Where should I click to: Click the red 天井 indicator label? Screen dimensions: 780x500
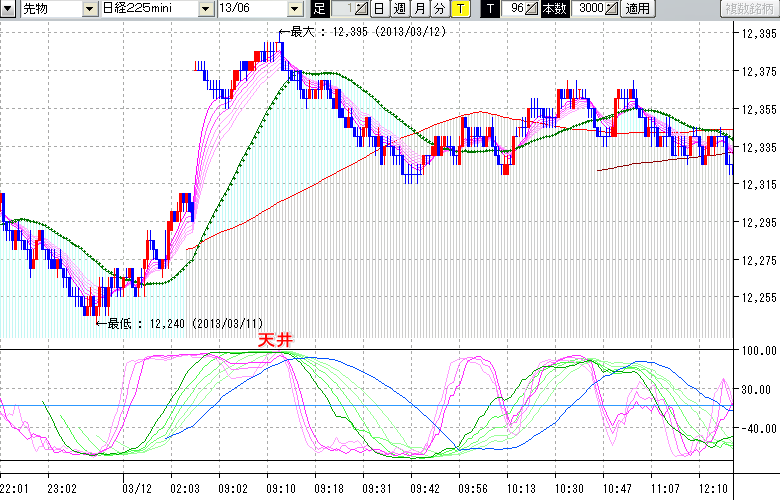pos(274,340)
